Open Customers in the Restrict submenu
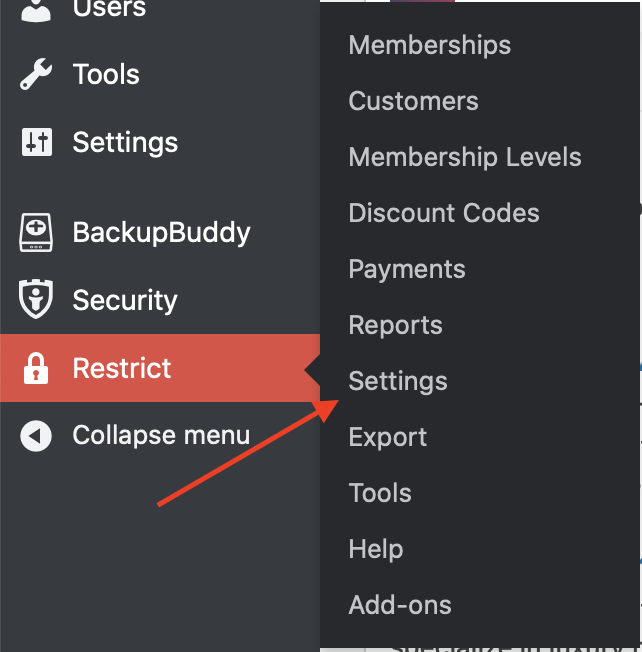This screenshot has width=642, height=652. [413, 101]
